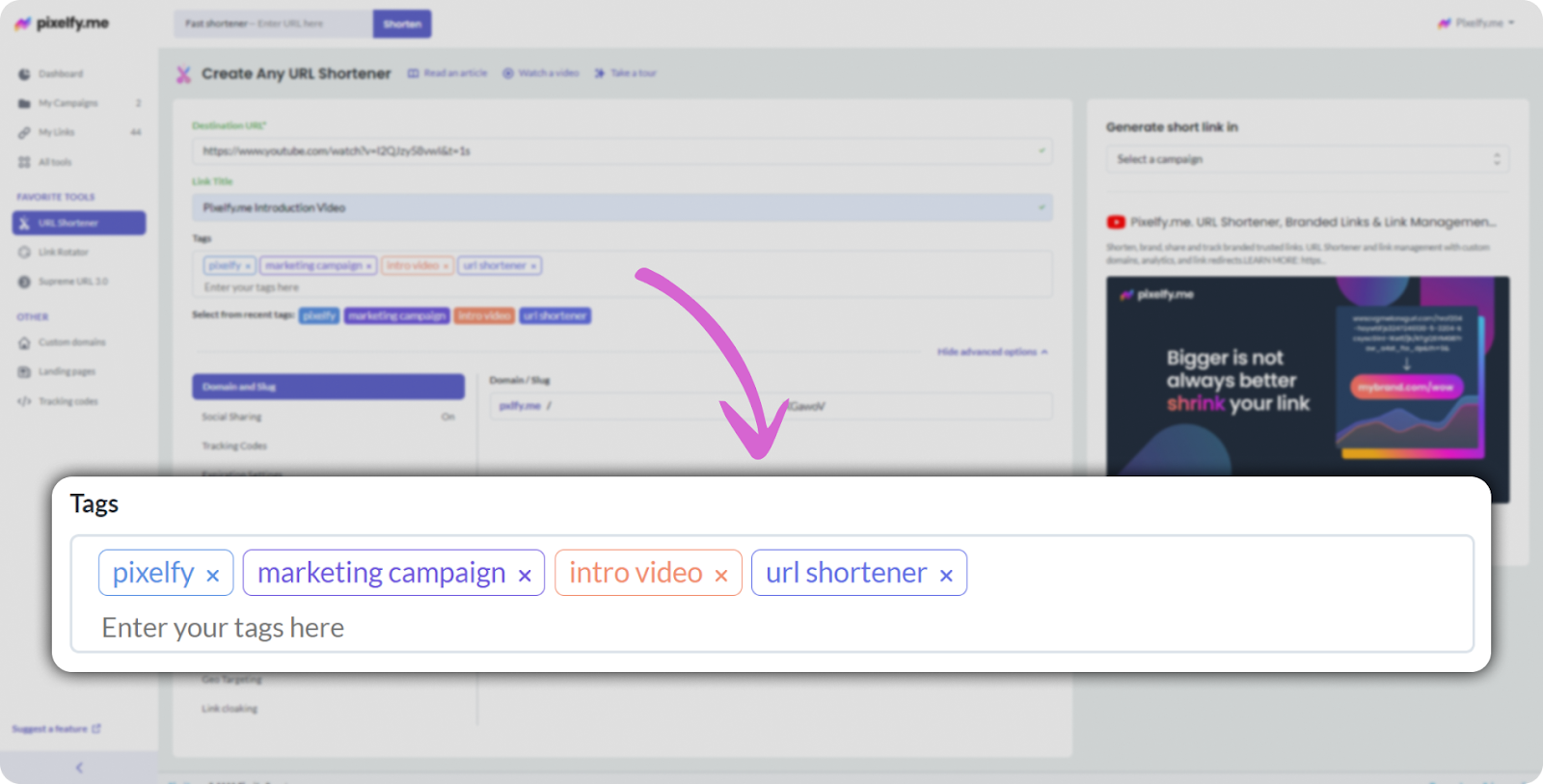Select URL Shortener in favorite tools

pyautogui.click(x=79, y=223)
